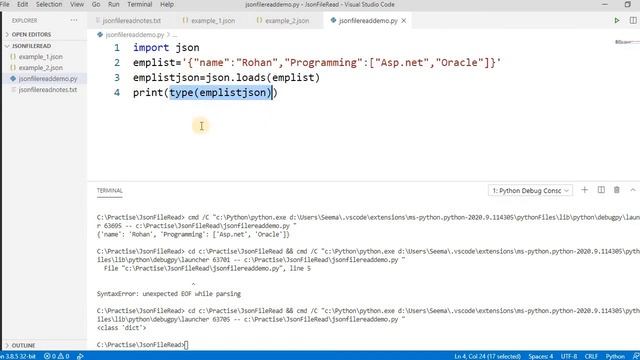Click the import json line in editor
Image resolution: width=640 pixels, height=360 pixels.
[166, 48]
